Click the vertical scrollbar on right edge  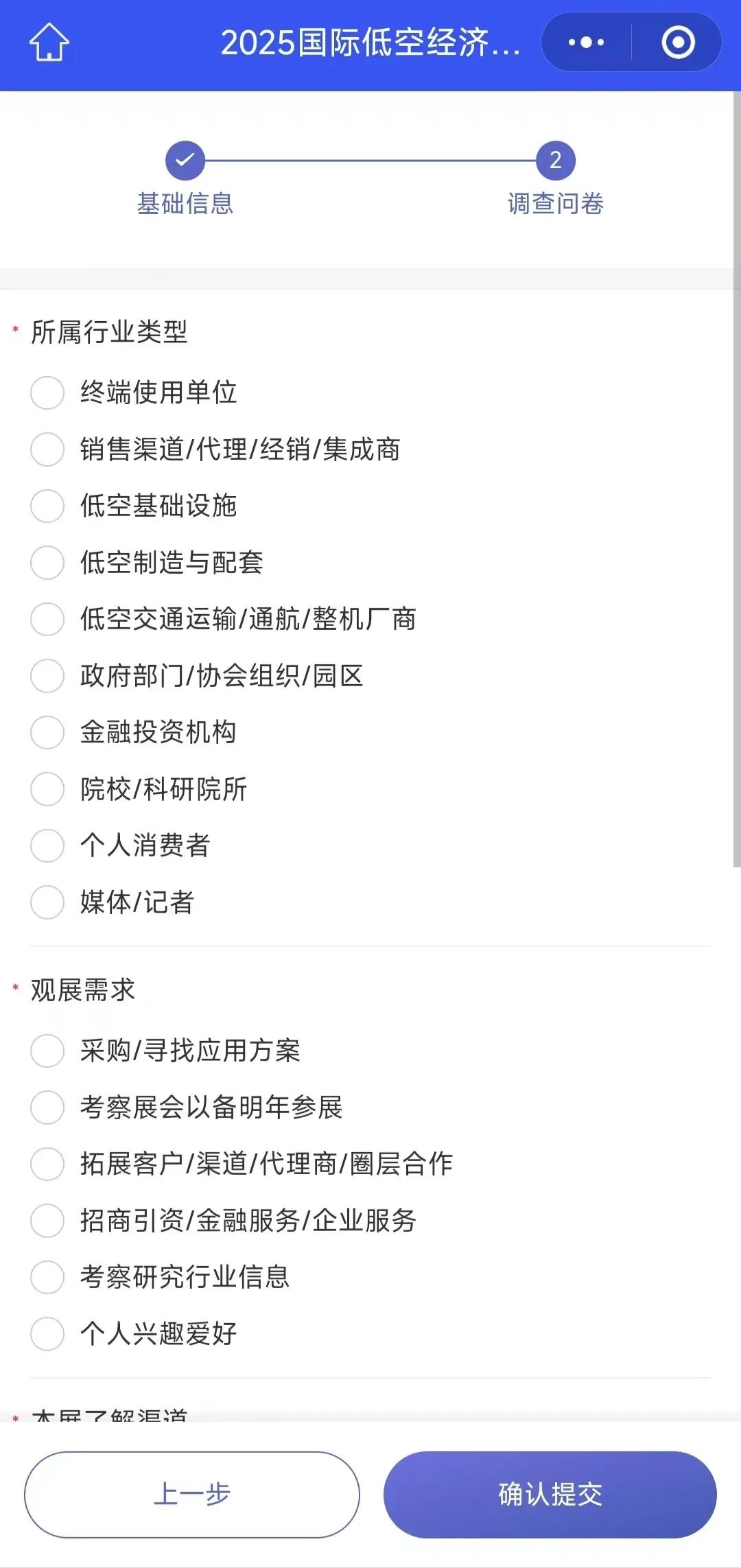(736, 480)
